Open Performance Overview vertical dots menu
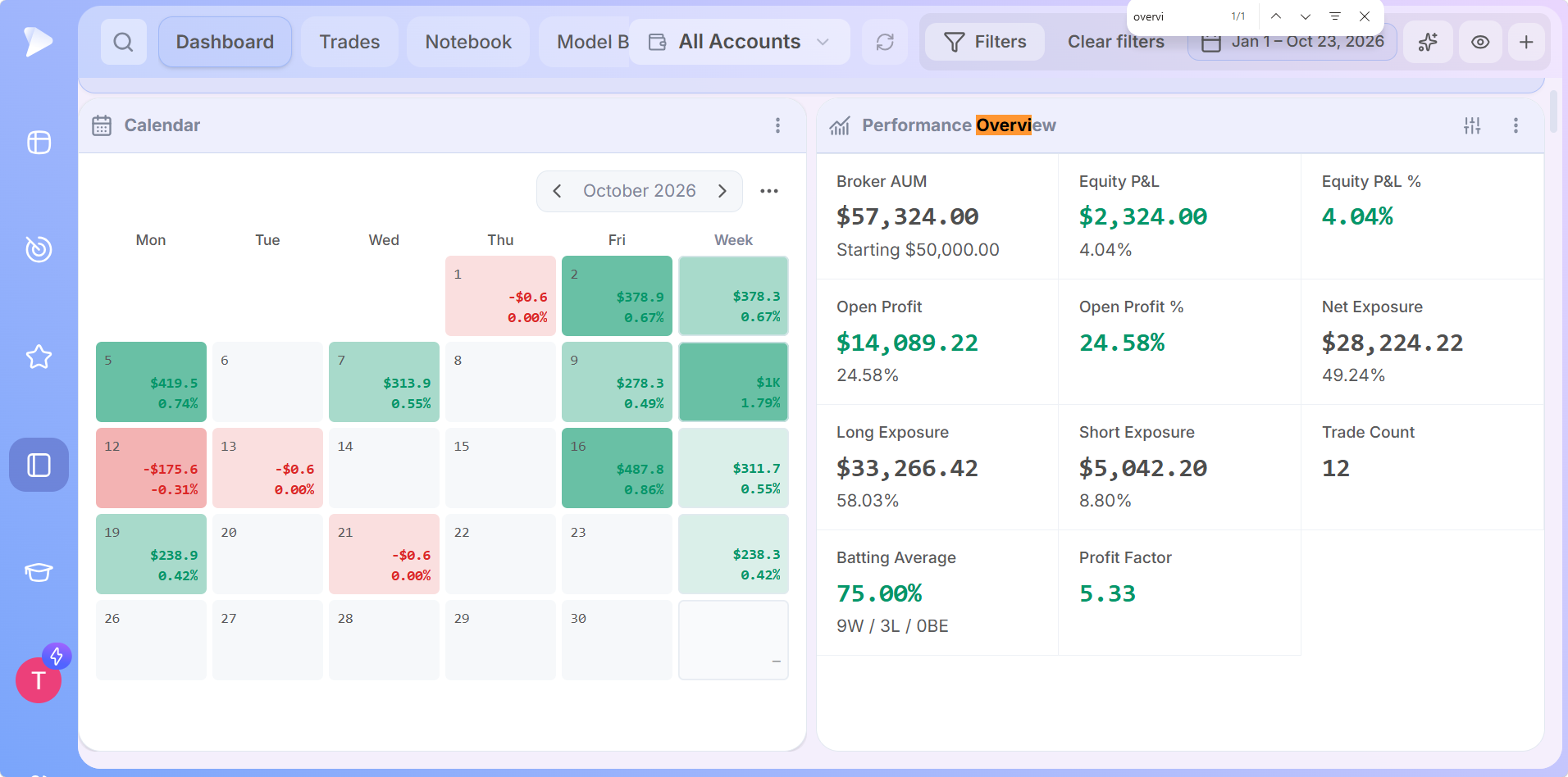This screenshot has height=777, width=1568. [1516, 125]
